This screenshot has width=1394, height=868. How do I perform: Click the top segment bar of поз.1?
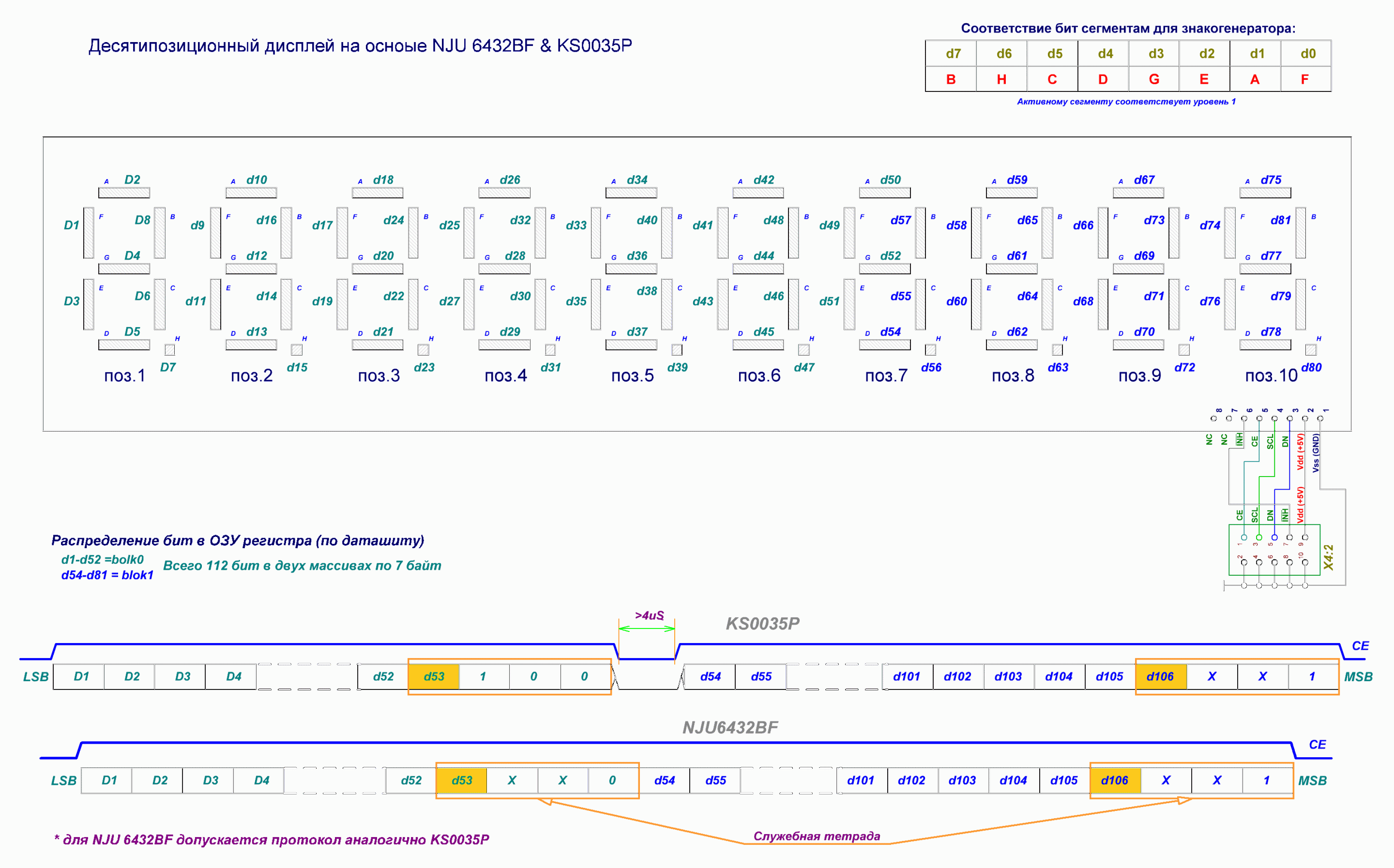124,193
